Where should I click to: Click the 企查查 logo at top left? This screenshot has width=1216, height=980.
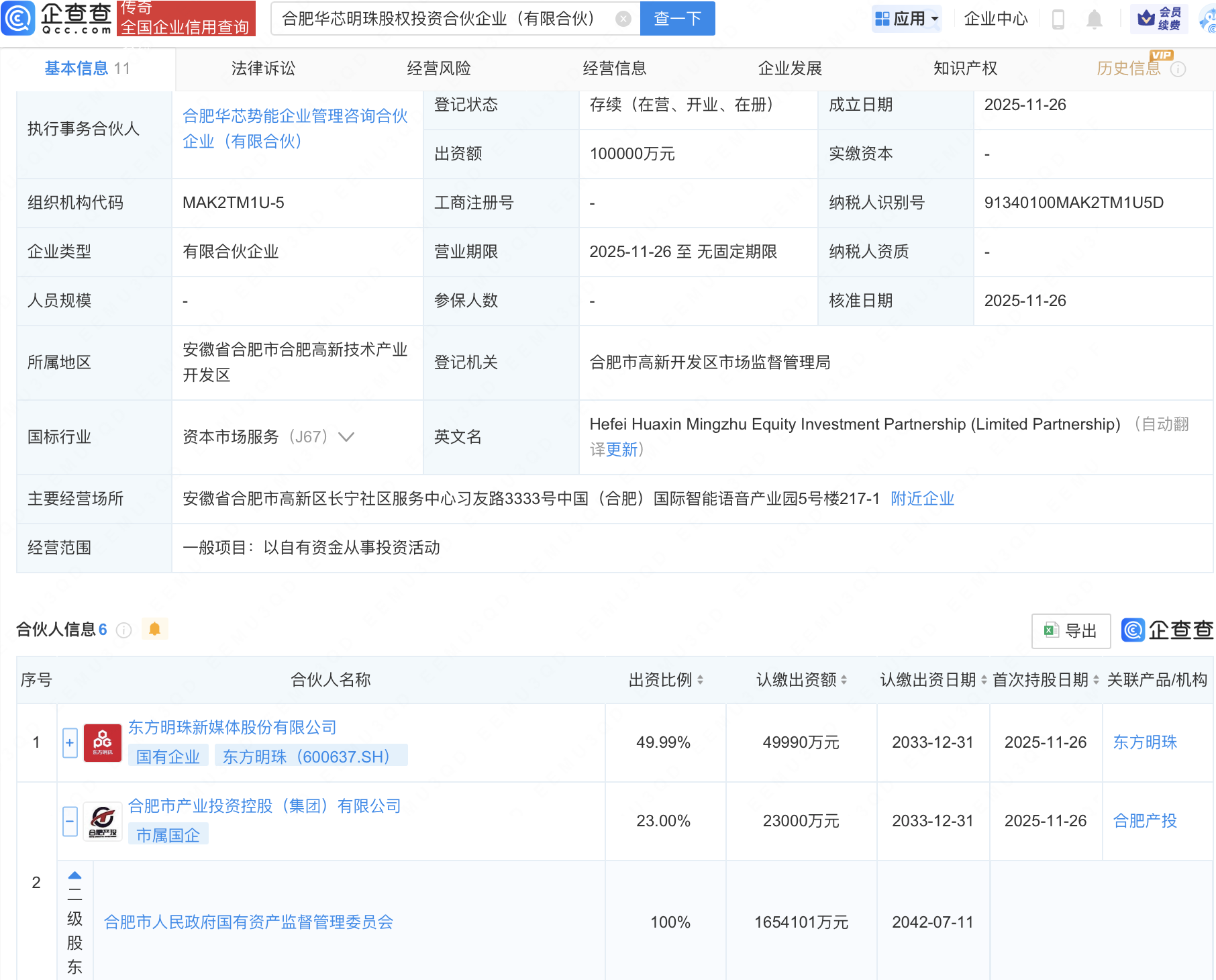[x=57, y=18]
